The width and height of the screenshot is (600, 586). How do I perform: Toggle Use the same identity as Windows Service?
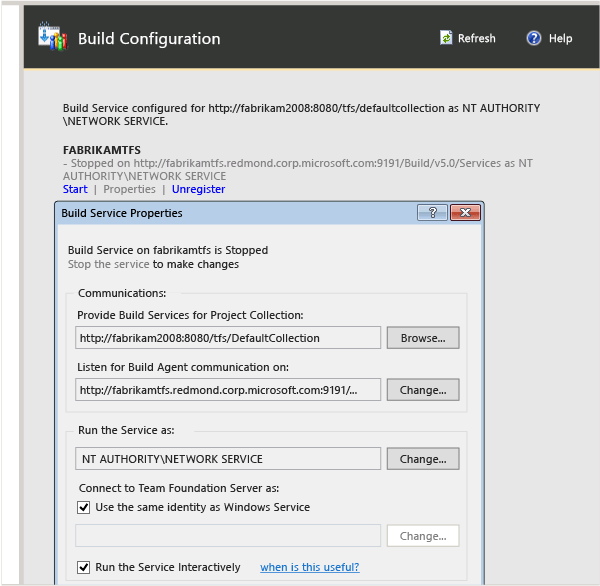click(x=83, y=508)
